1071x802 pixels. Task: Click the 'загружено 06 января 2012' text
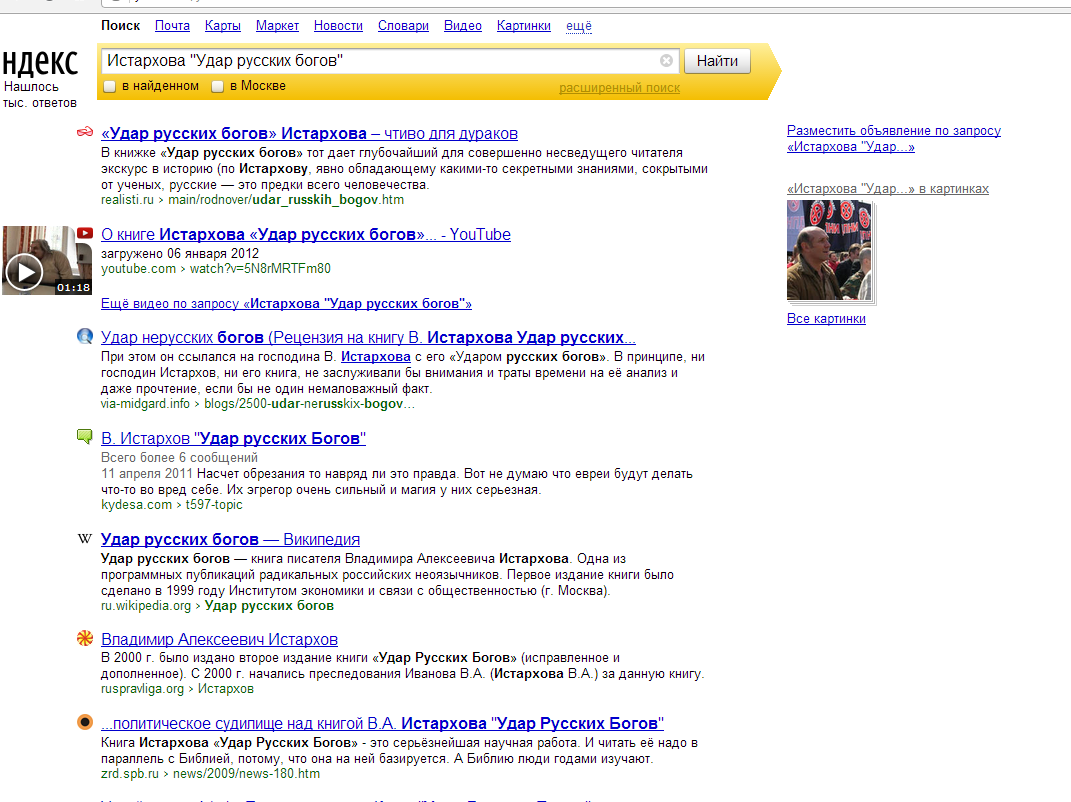[180, 253]
